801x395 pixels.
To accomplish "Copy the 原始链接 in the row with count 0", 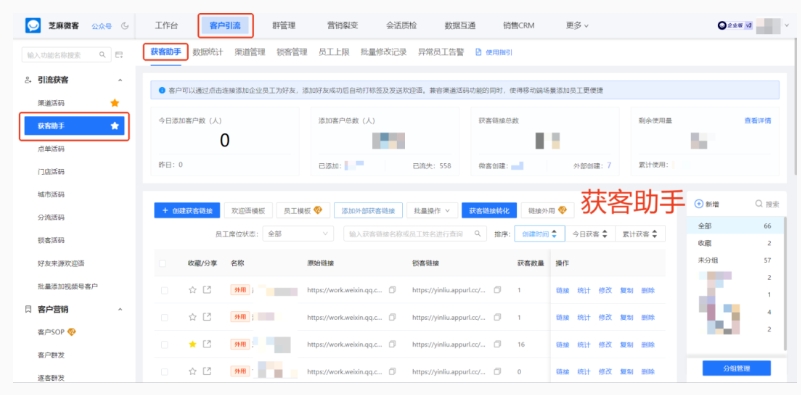I will point(392,371).
